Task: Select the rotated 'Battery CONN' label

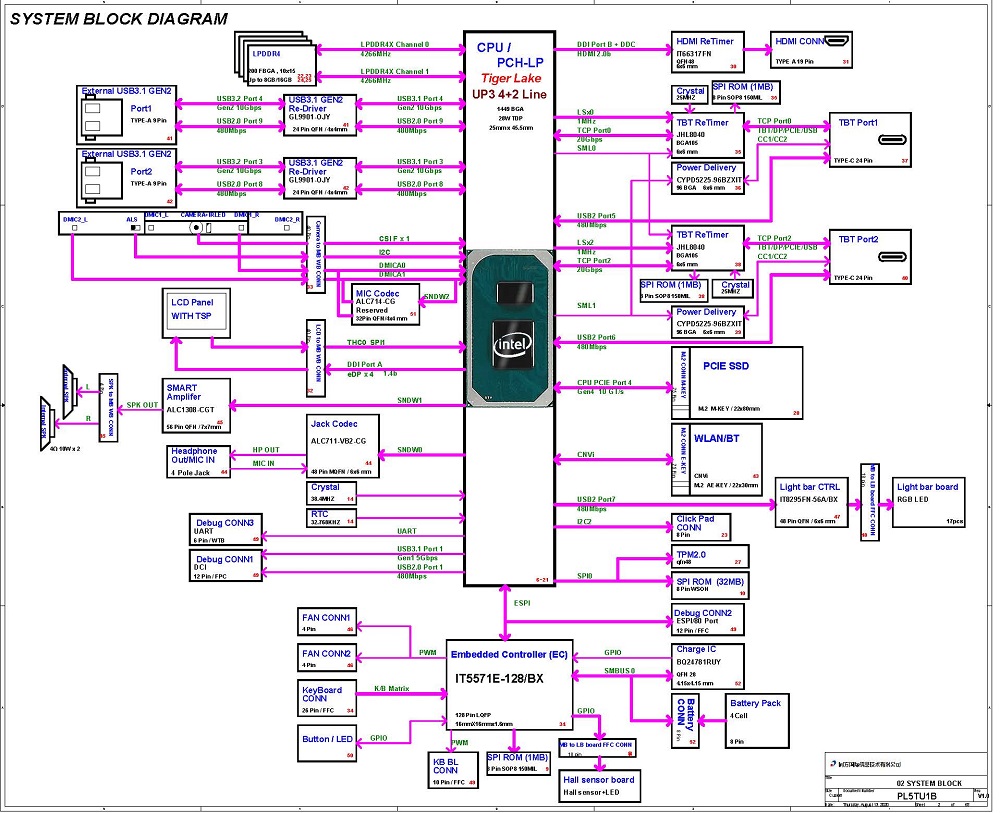Action: (686, 714)
